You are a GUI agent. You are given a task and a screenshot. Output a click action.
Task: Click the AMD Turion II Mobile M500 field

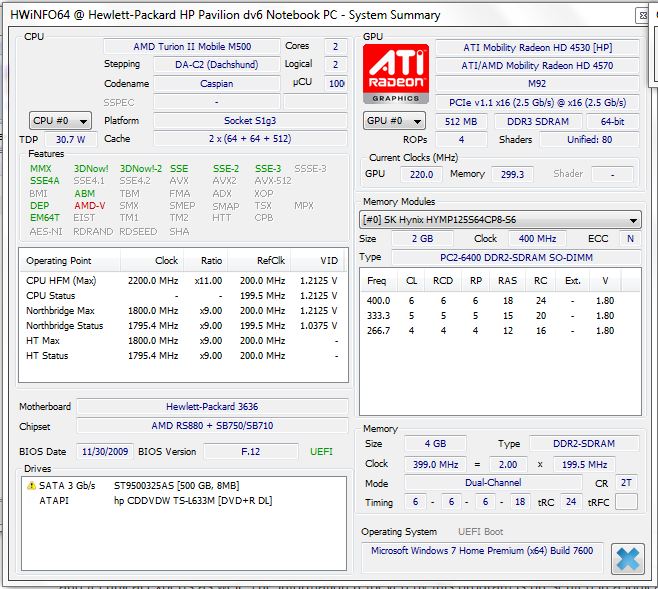(x=192, y=47)
